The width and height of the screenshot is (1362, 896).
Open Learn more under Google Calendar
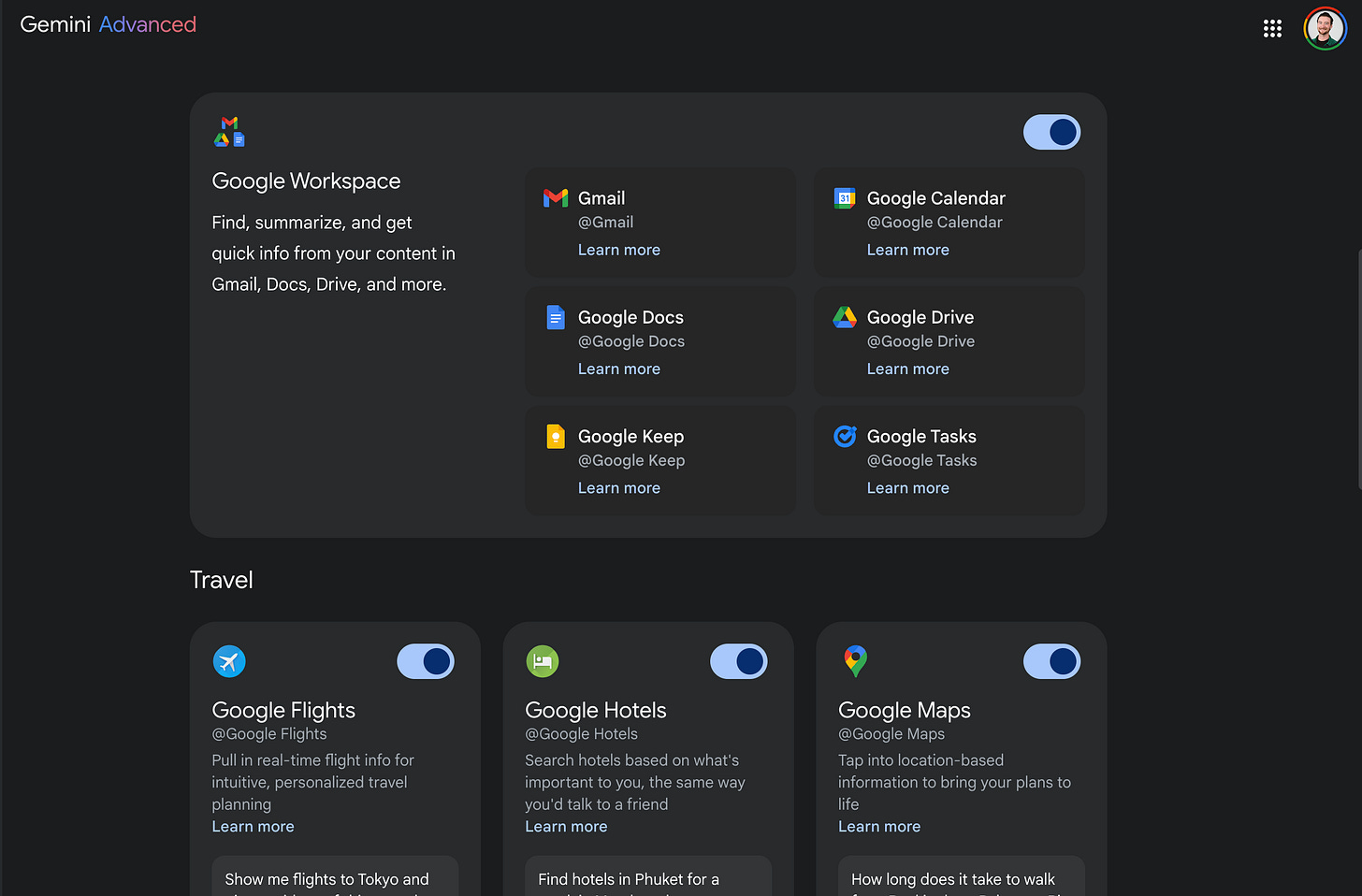pyautogui.click(x=908, y=250)
